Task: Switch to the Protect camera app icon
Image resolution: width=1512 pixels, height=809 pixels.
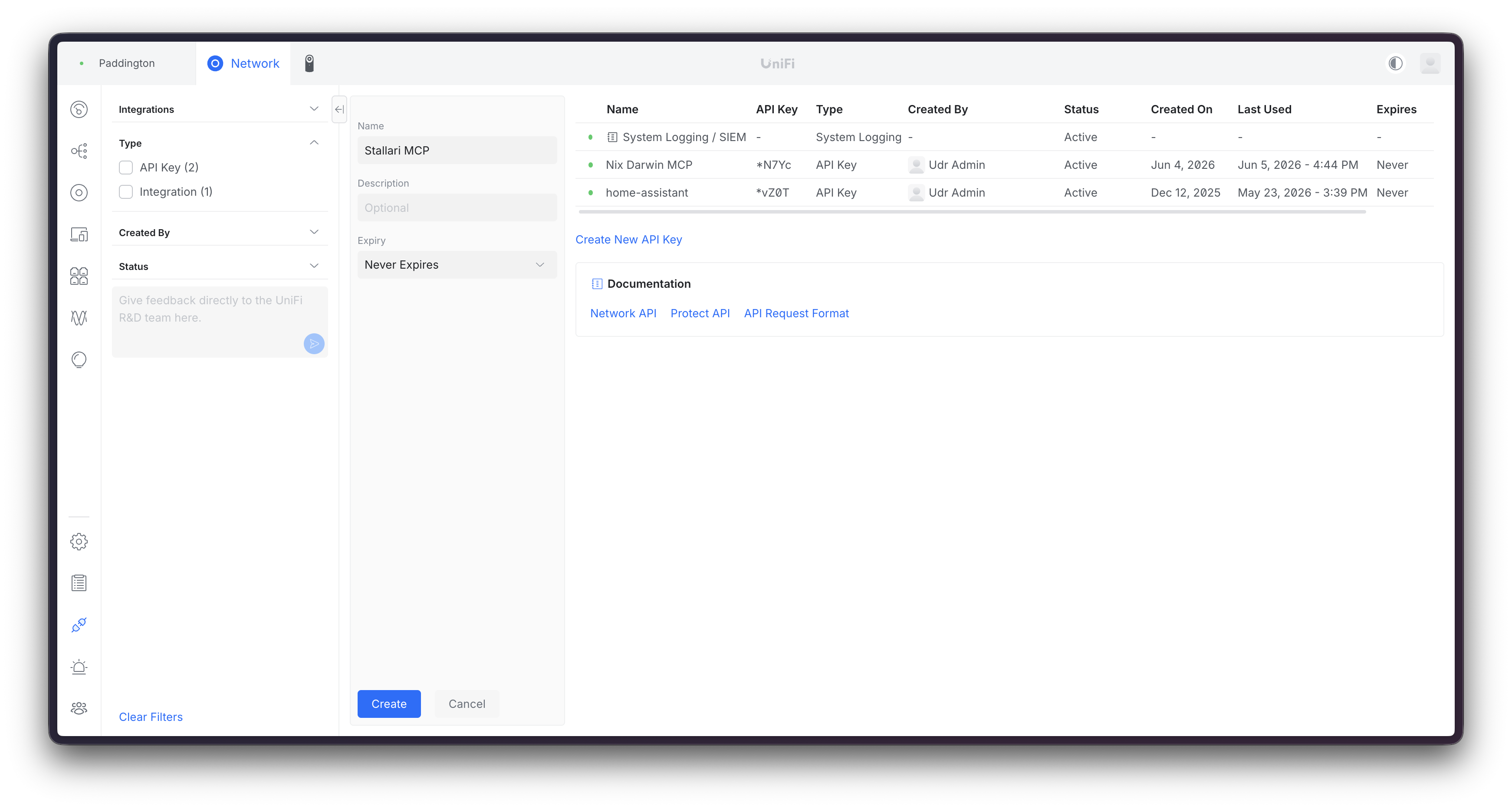Action: pos(309,63)
